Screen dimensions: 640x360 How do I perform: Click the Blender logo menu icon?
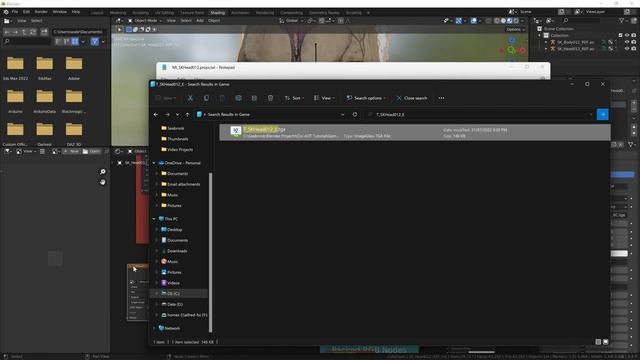click(6, 12)
